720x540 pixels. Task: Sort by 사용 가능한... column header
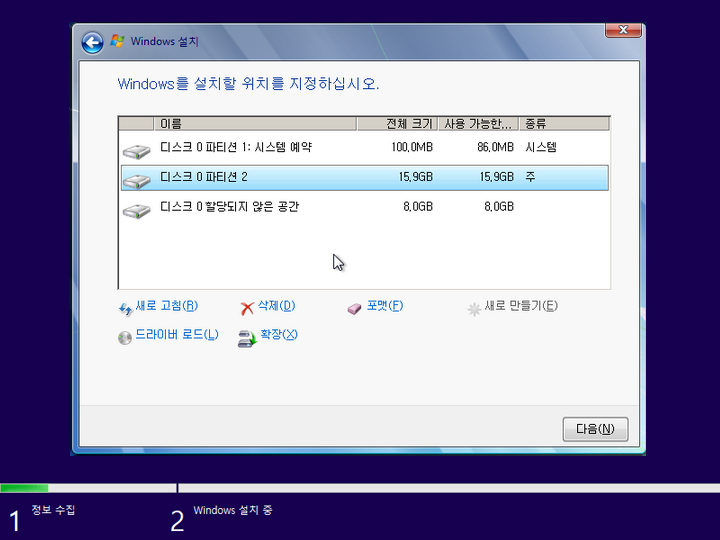coord(478,124)
